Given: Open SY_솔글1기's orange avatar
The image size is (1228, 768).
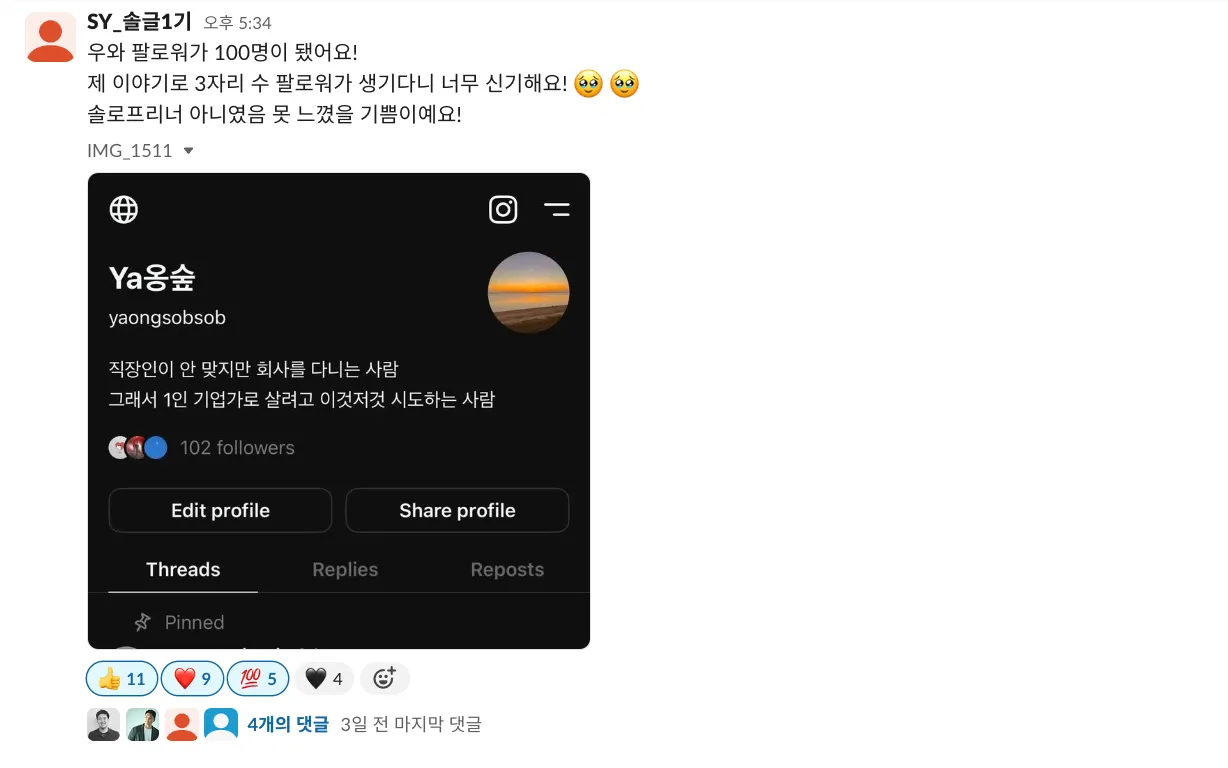Looking at the screenshot, I should 50,37.
